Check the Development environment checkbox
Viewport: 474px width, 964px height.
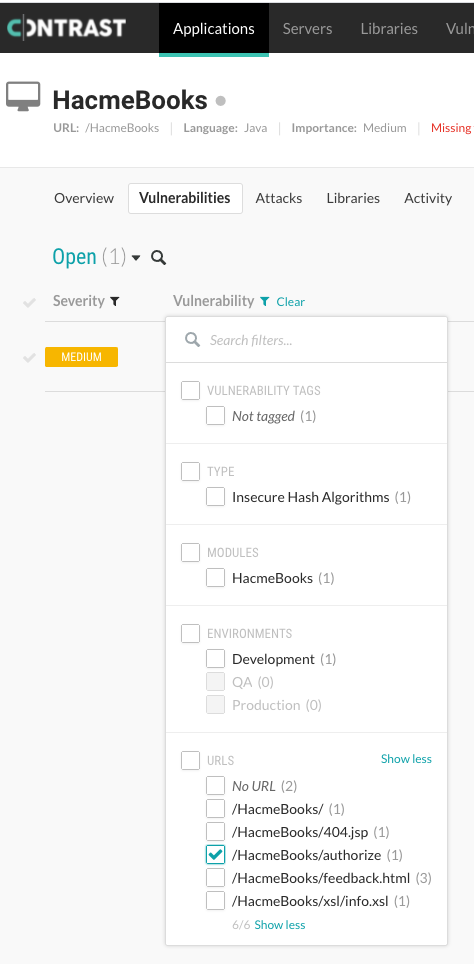pyautogui.click(x=215, y=658)
